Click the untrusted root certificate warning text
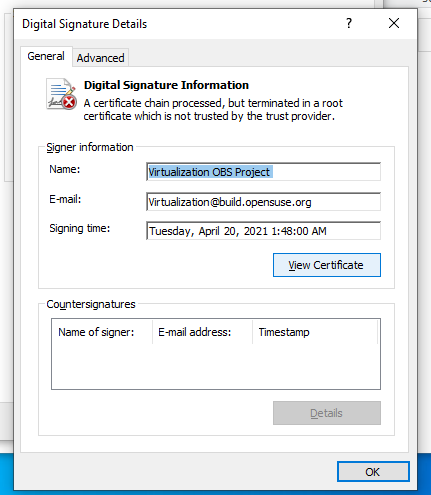The width and height of the screenshot is (431, 495). click(x=213, y=110)
